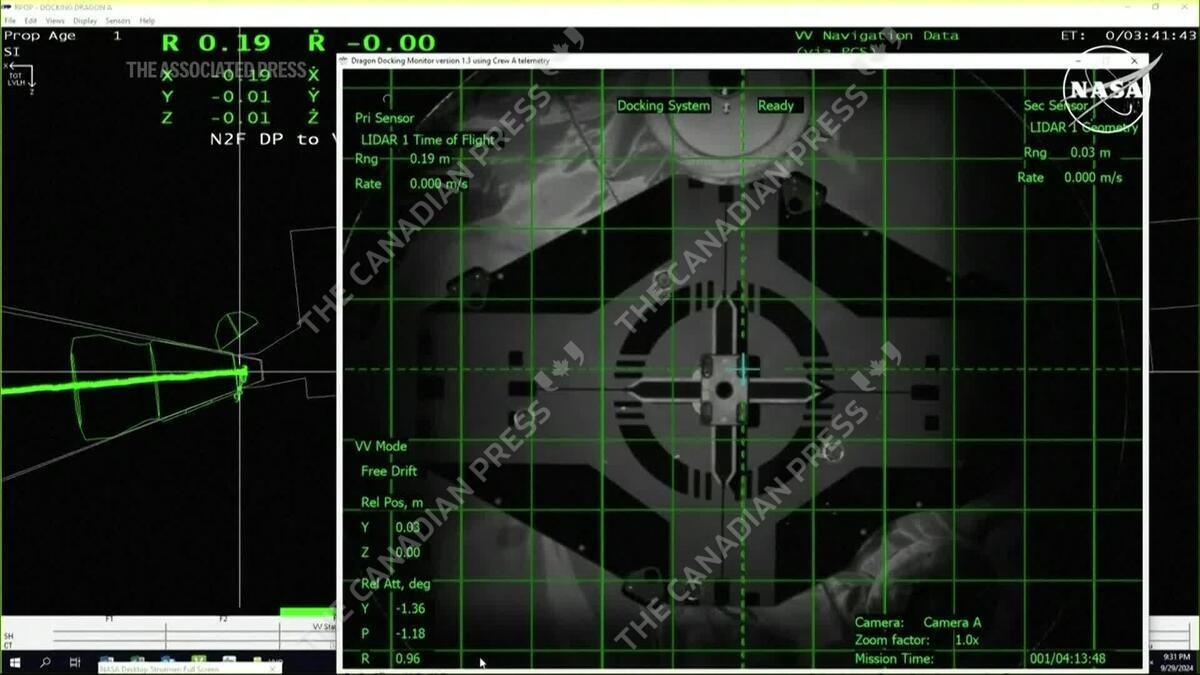Click relative attitude roll value 0.96
1200x675 pixels.
[x=408, y=658]
